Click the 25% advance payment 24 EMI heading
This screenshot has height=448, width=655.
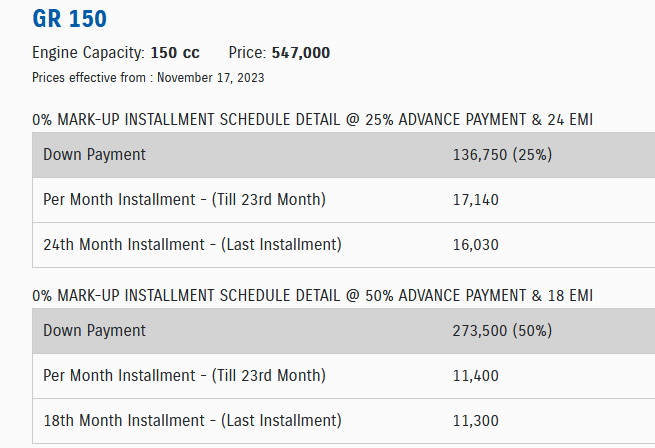coord(312,120)
